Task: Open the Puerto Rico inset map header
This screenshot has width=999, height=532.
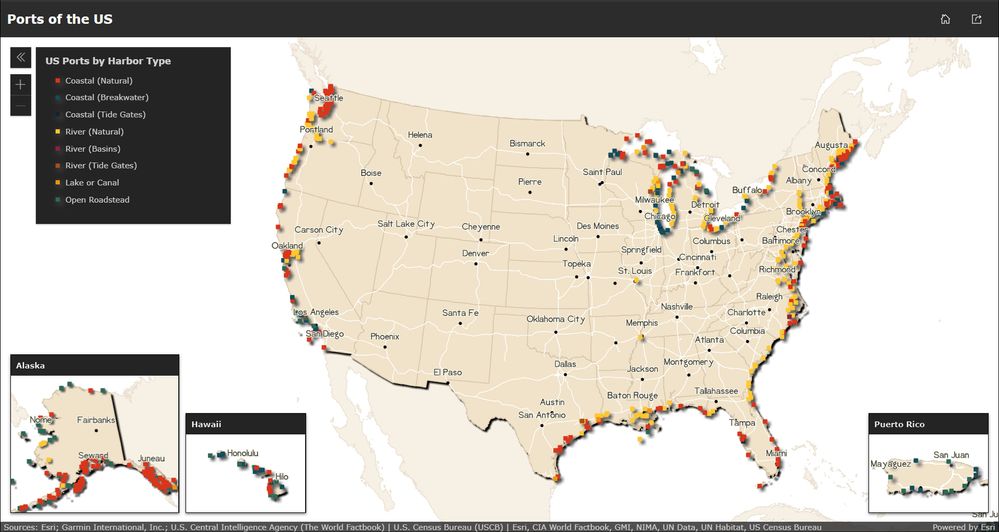Action: tap(928, 424)
